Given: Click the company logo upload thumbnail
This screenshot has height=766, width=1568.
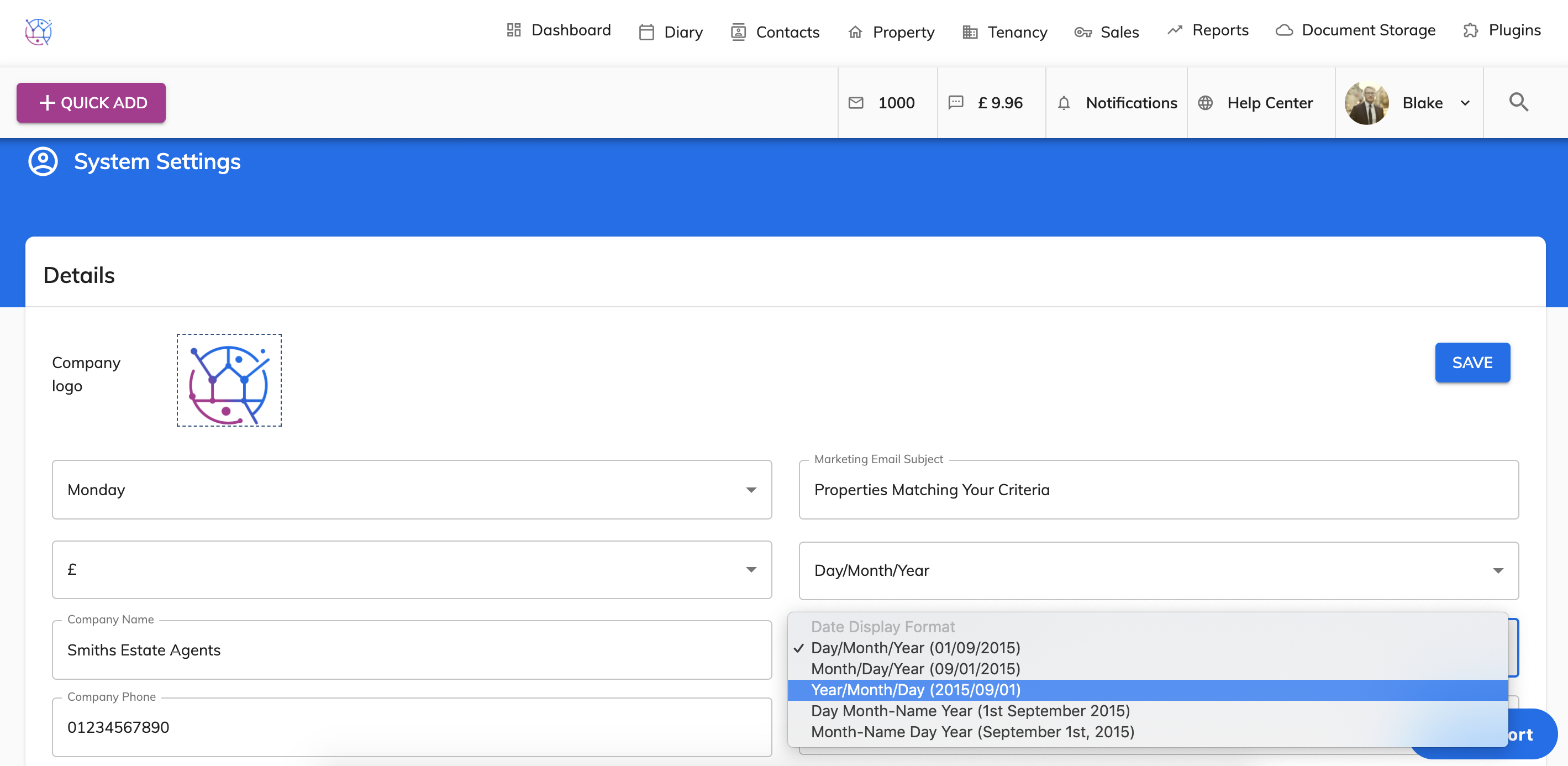Looking at the screenshot, I should (229, 380).
